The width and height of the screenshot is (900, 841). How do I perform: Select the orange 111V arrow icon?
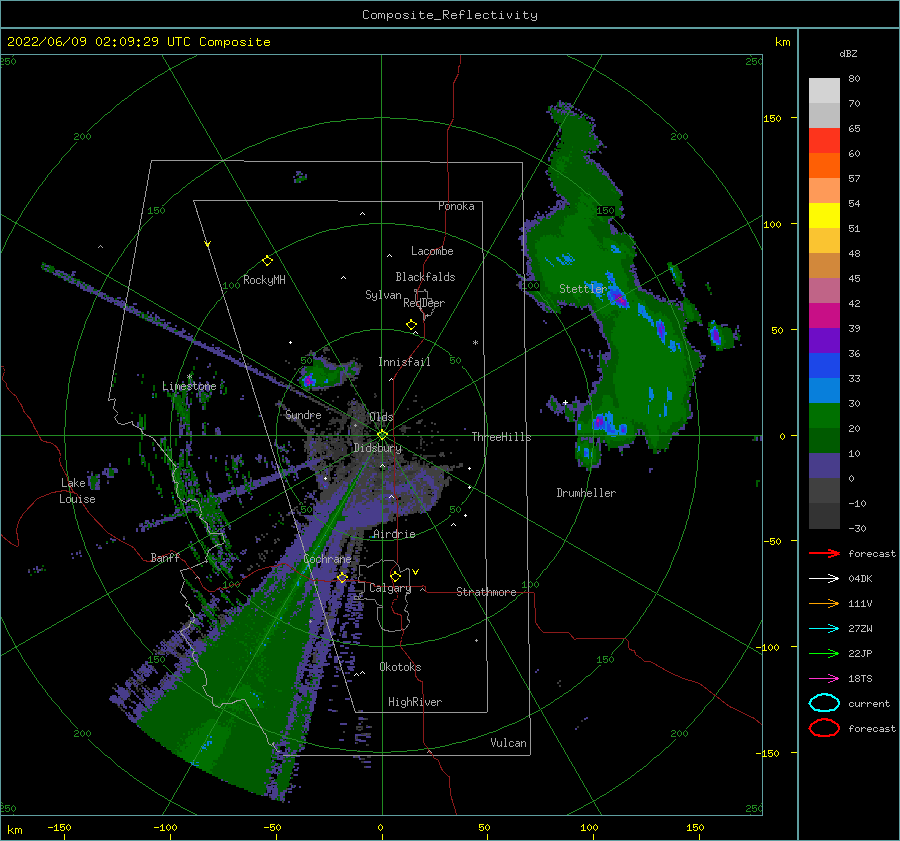pos(824,603)
